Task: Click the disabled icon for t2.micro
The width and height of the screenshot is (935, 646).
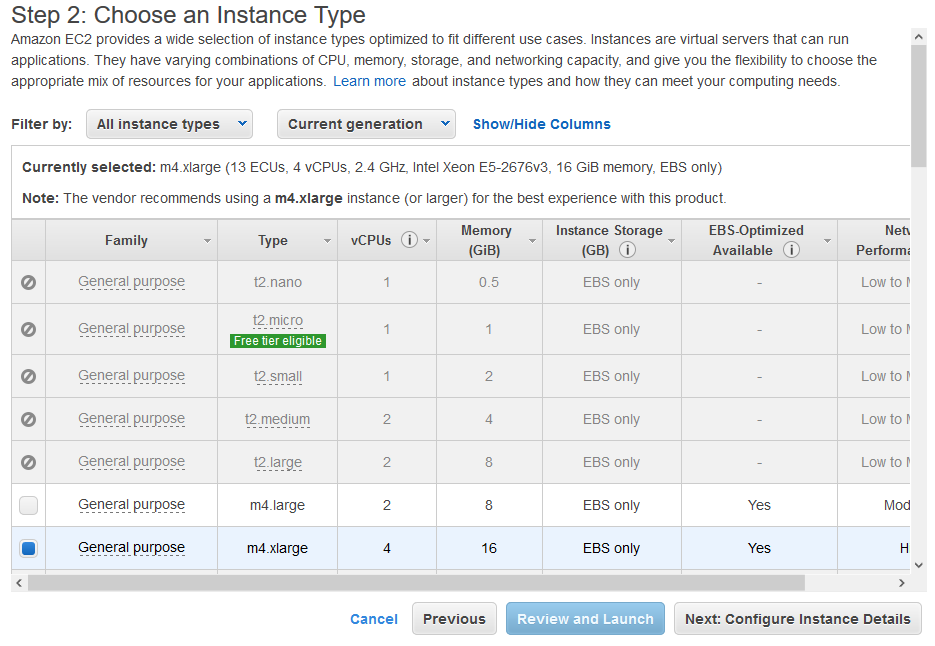Action: (x=28, y=329)
